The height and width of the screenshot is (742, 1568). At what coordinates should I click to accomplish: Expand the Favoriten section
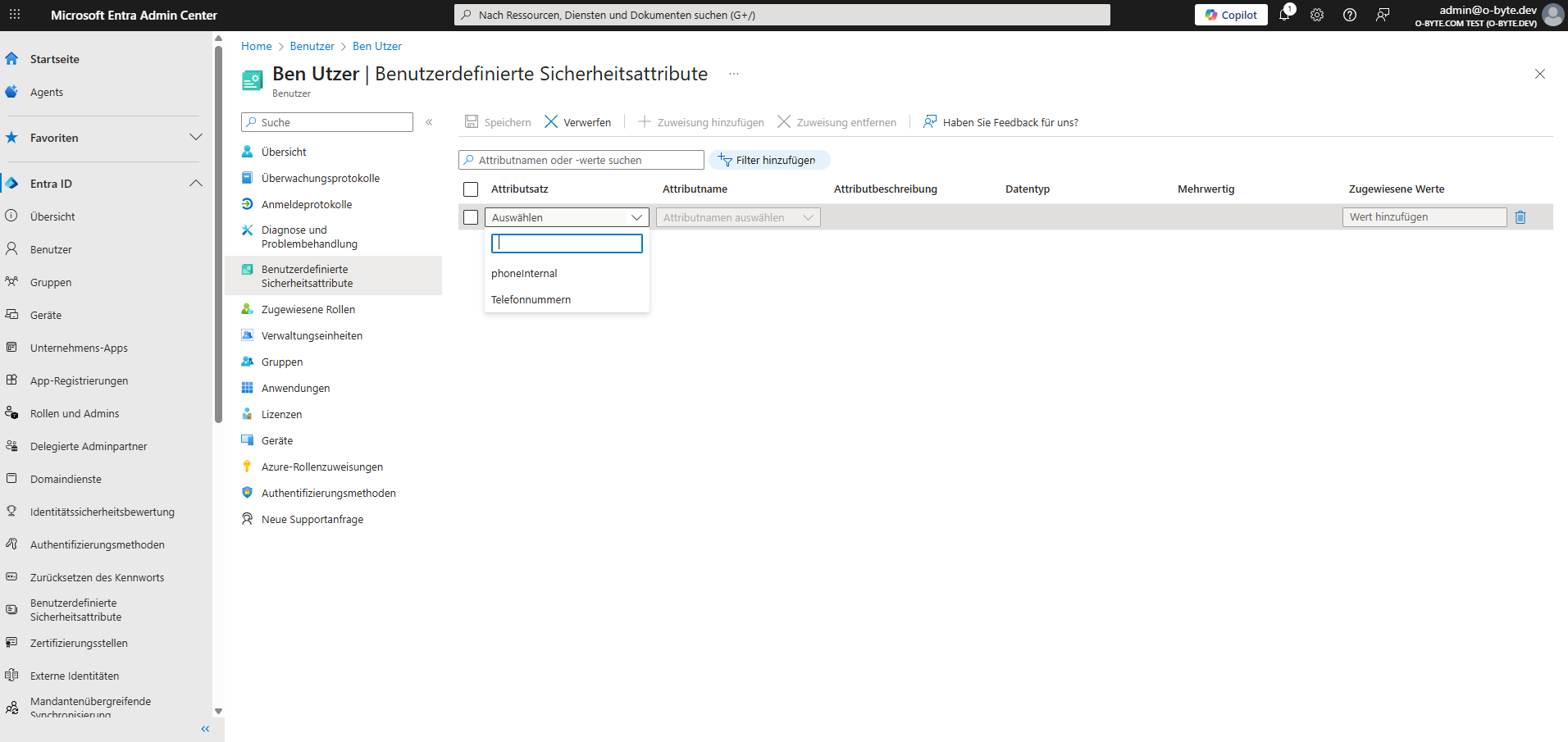[195, 138]
